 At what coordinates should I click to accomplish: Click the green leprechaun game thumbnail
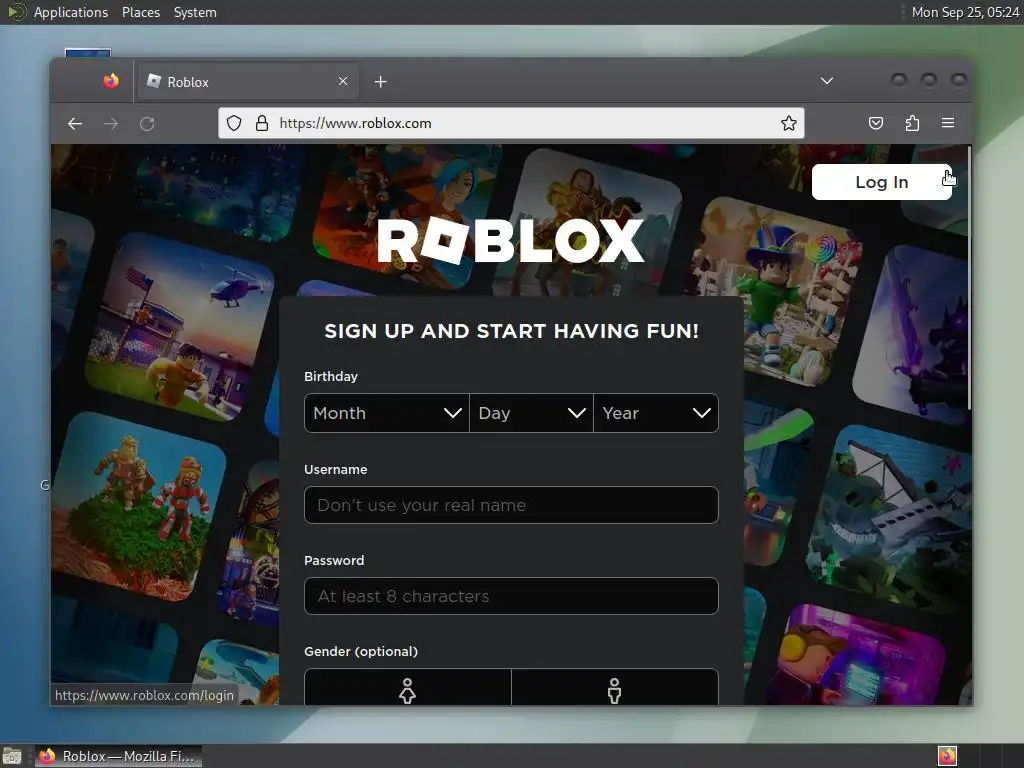tap(775, 294)
